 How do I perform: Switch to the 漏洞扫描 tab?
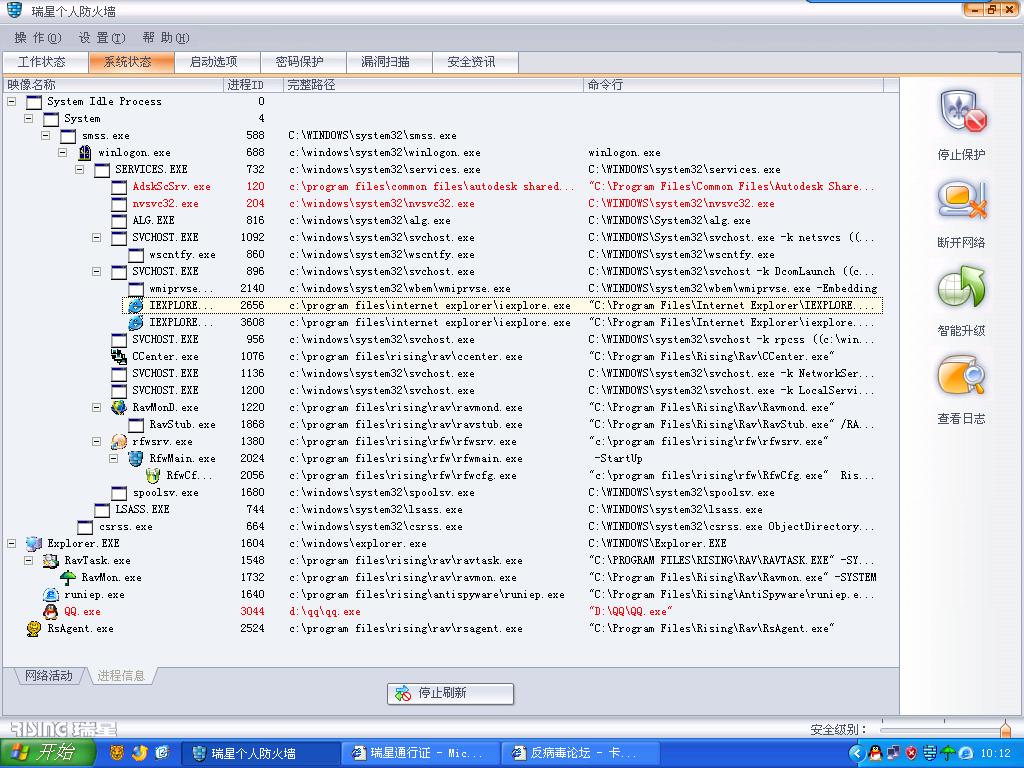pos(385,62)
